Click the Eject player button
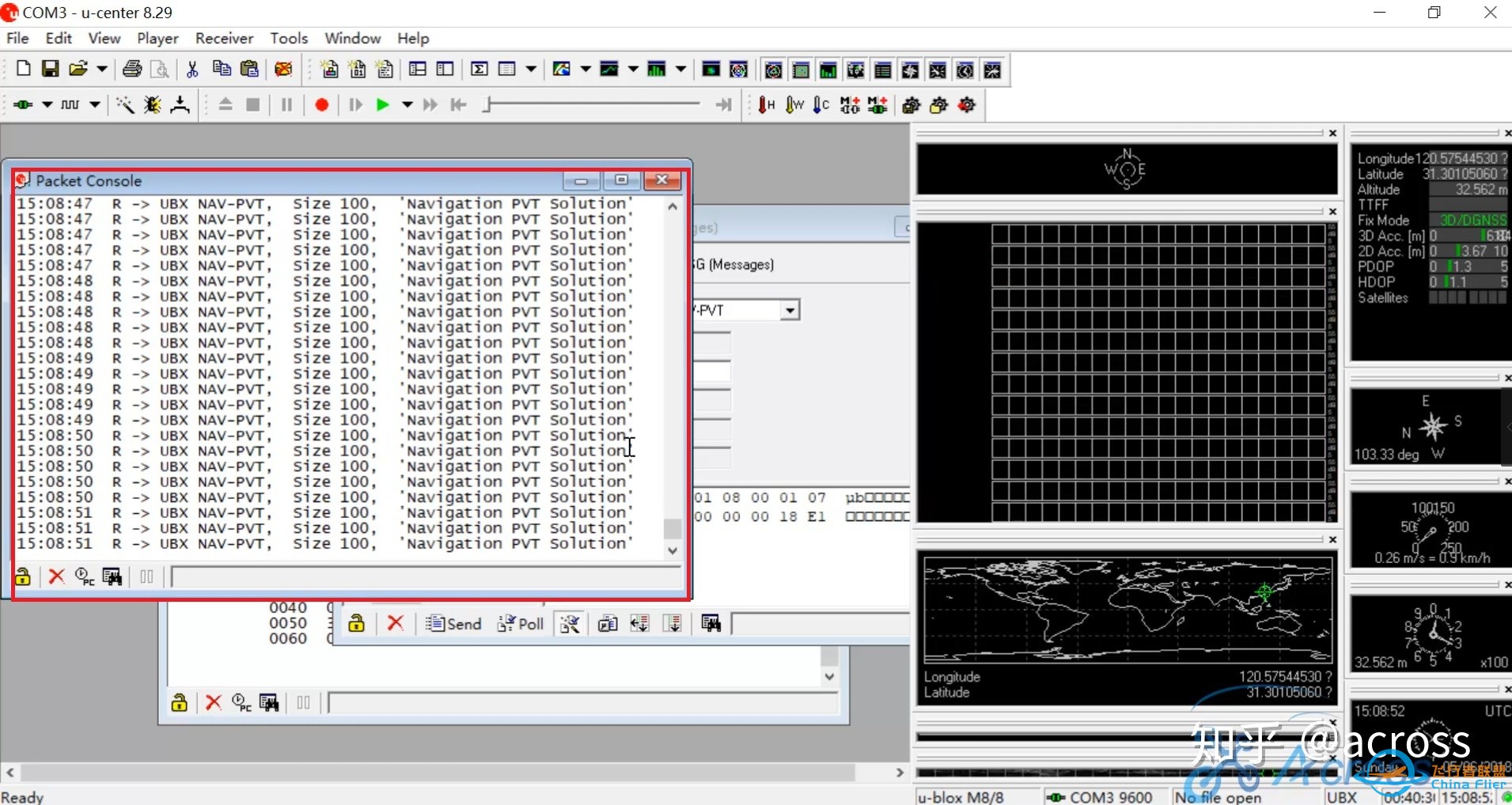 pos(225,104)
